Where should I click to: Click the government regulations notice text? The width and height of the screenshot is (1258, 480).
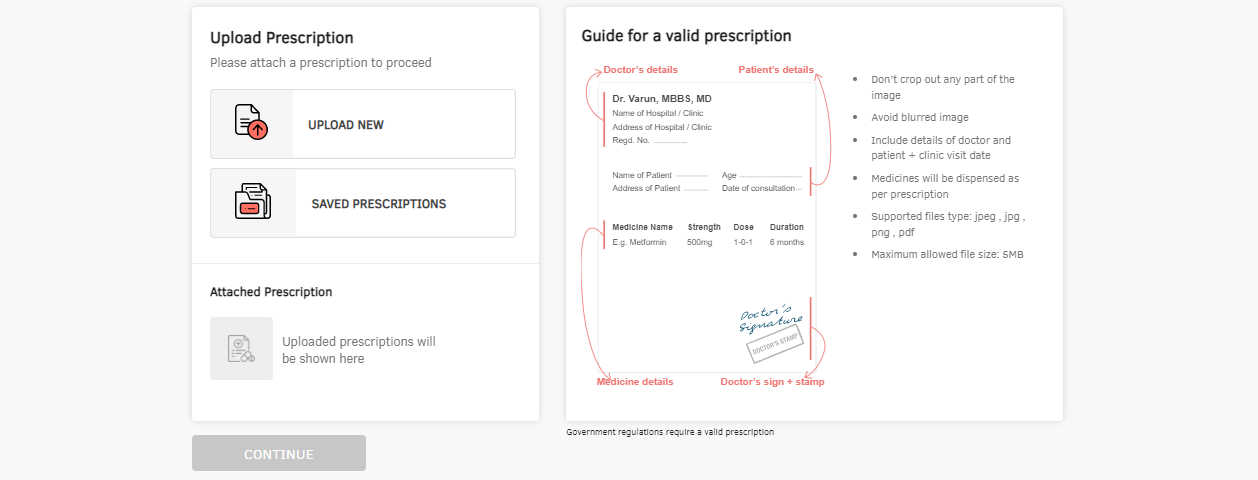point(670,432)
